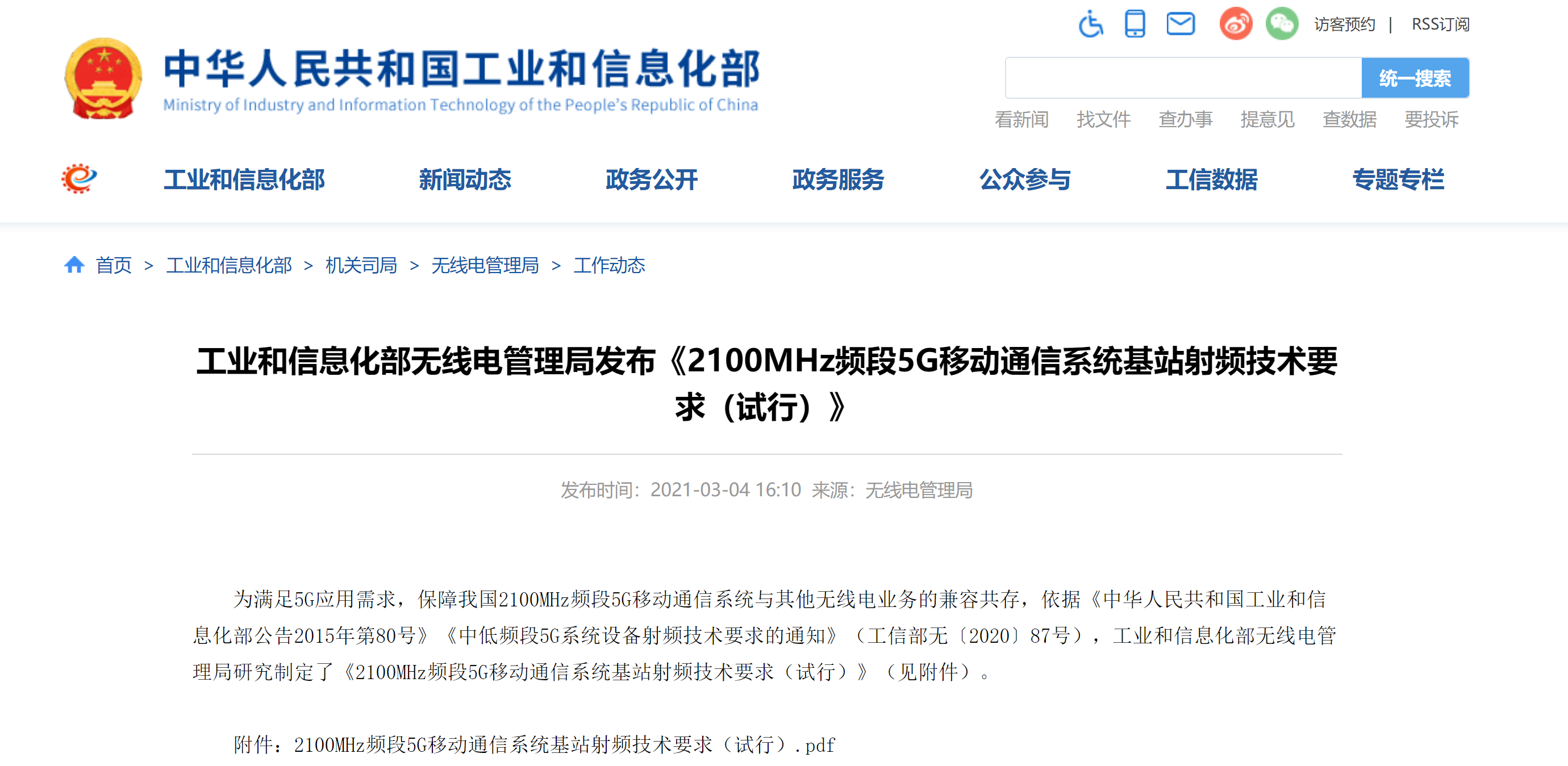Open 工业和信息化部 main nav menu

tap(244, 179)
